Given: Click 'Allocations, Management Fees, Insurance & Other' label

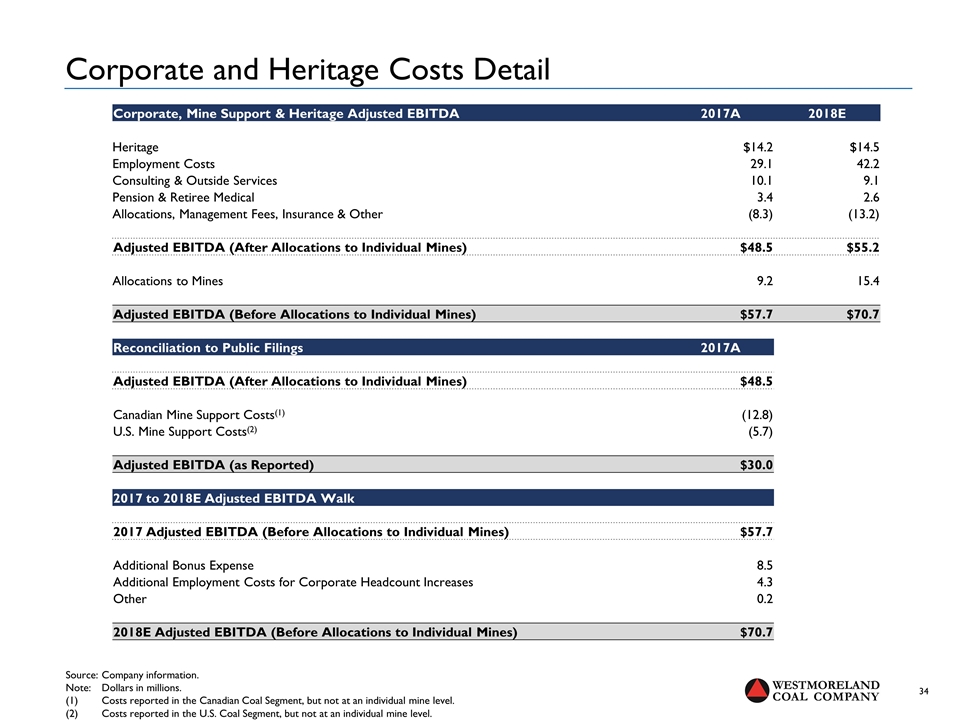Looking at the screenshot, I should (x=247, y=214).
